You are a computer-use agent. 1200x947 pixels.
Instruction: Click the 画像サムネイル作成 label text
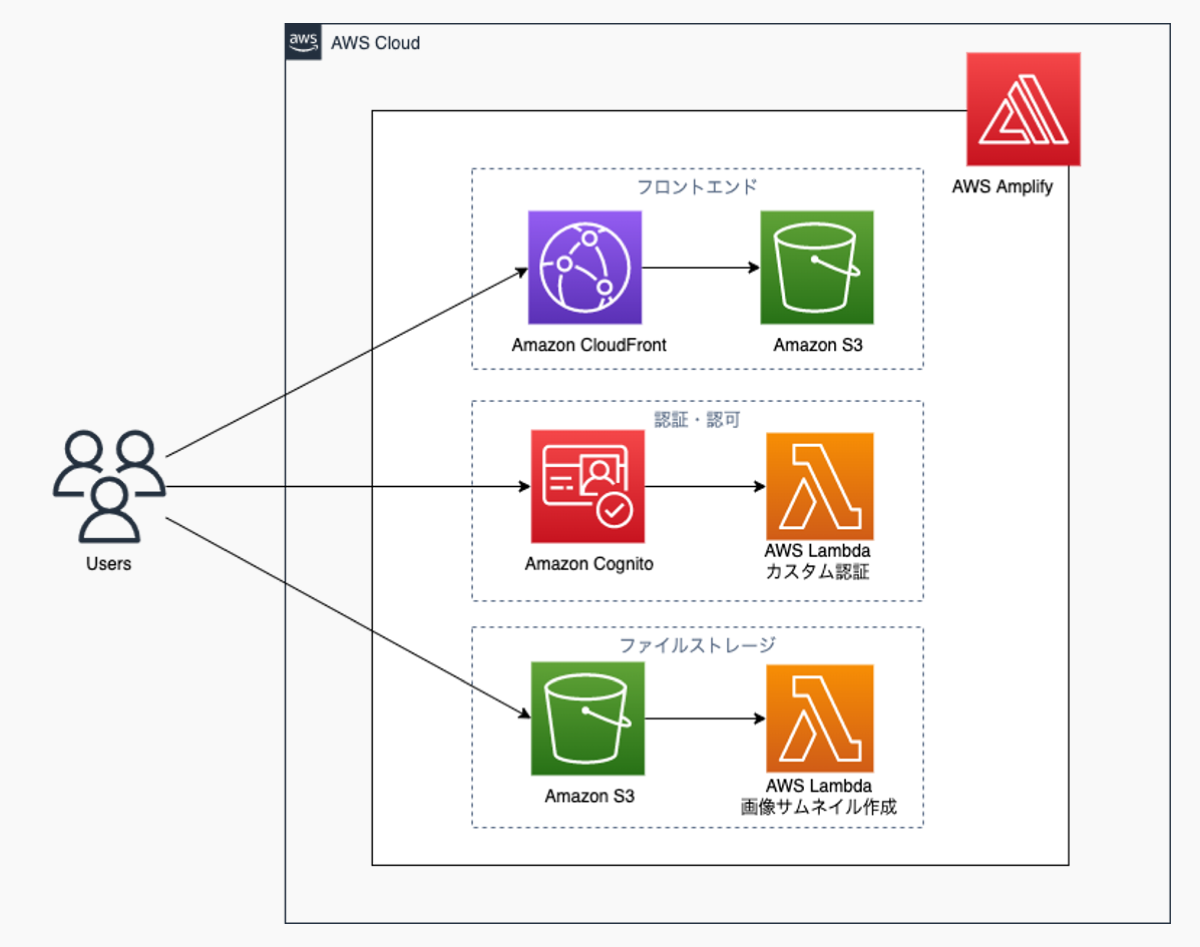[x=818, y=806]
